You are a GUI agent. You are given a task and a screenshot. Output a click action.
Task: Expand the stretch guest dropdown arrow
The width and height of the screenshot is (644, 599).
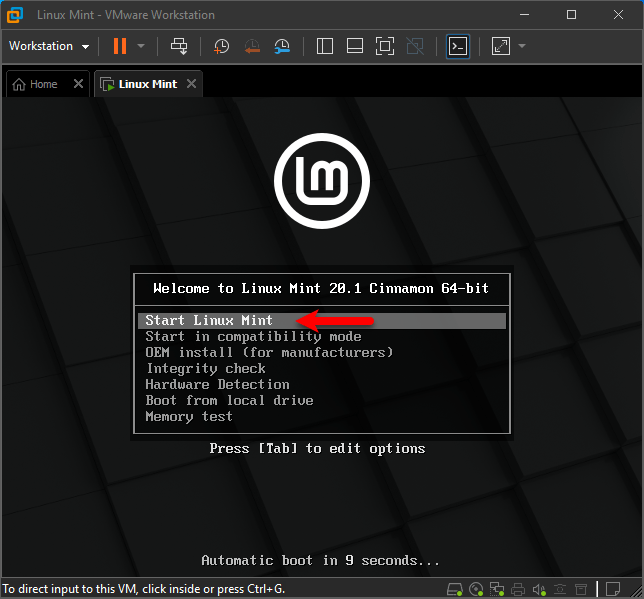click(522, 46)
